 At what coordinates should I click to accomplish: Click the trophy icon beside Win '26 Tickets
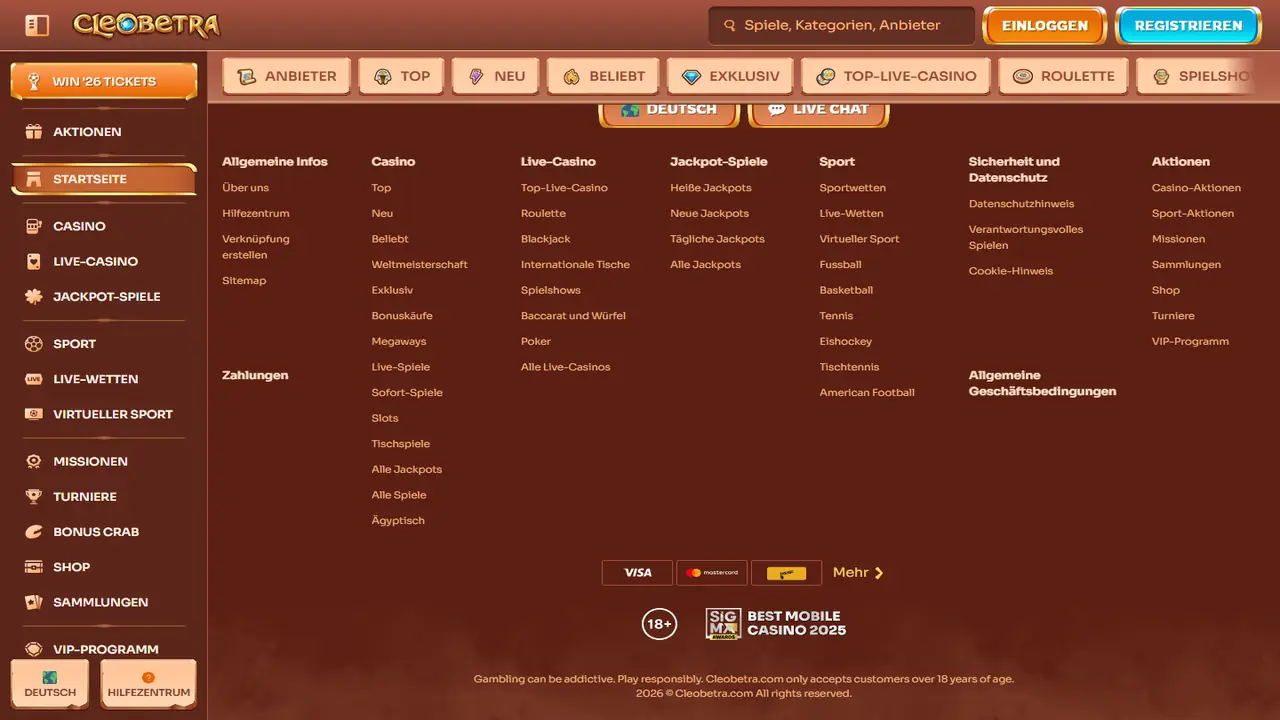tap(34, 81)
